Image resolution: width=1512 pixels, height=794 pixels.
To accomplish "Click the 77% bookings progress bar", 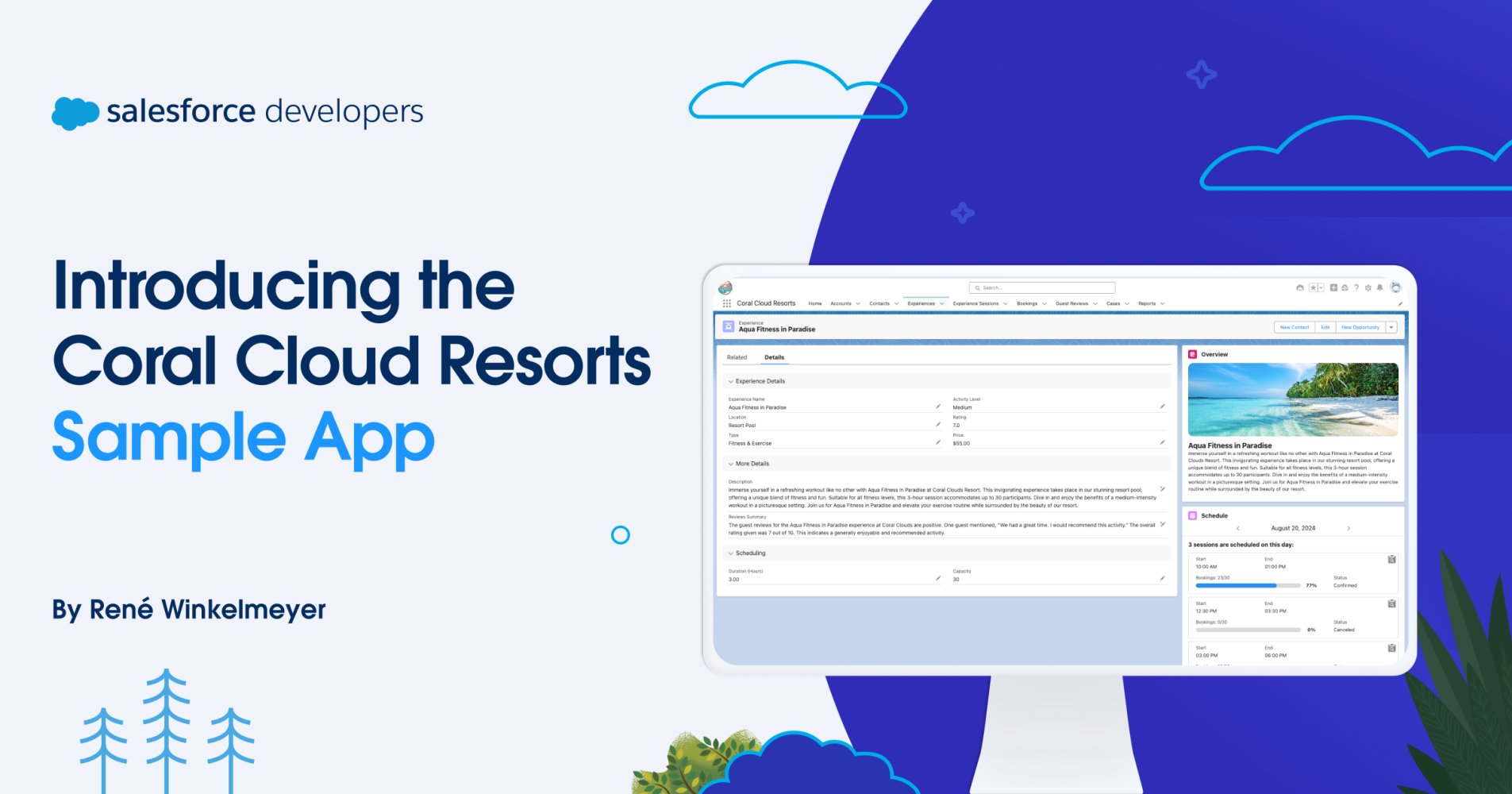I will 1237,585.
